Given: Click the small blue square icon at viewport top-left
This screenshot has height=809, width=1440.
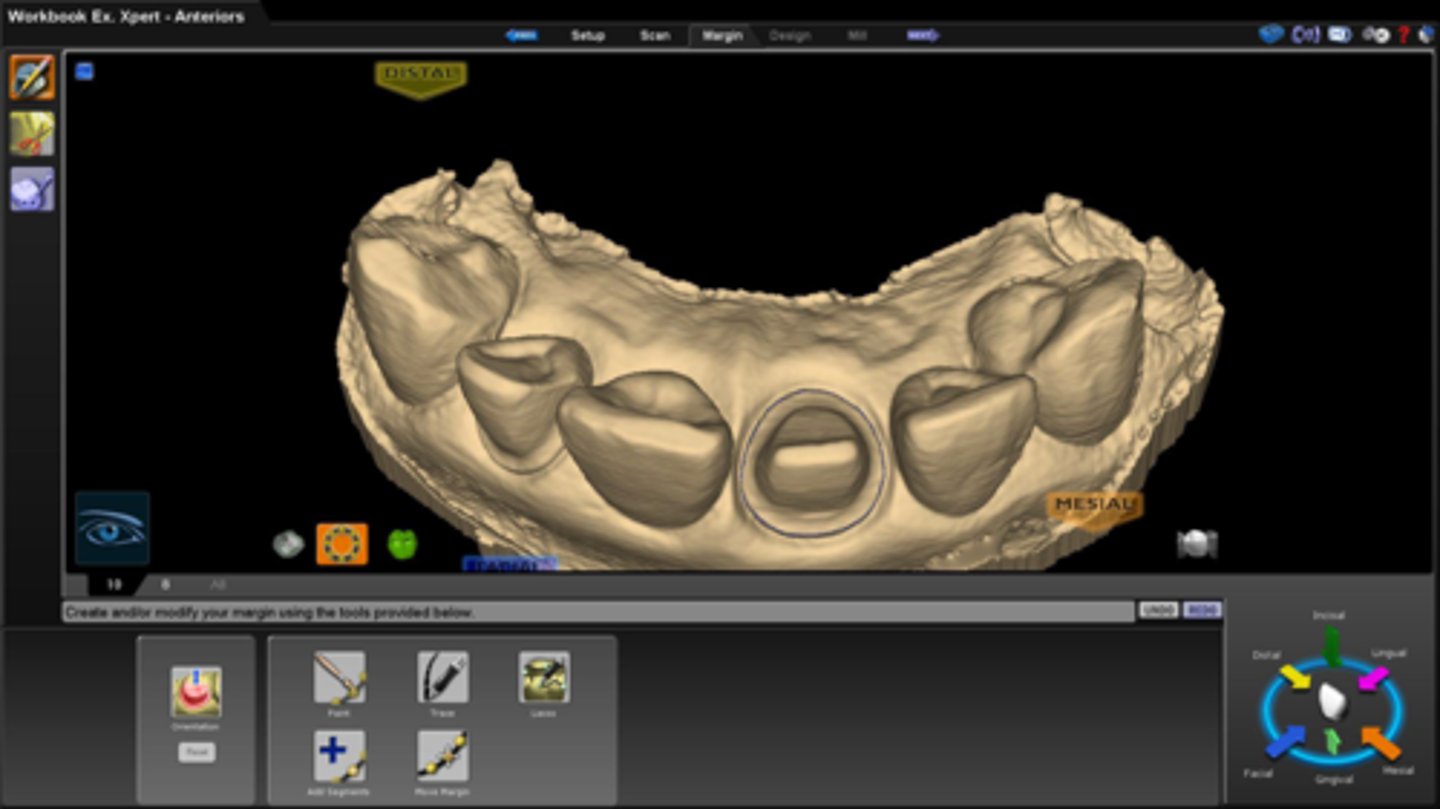Looking at the screenshot, I should point(85,71).
